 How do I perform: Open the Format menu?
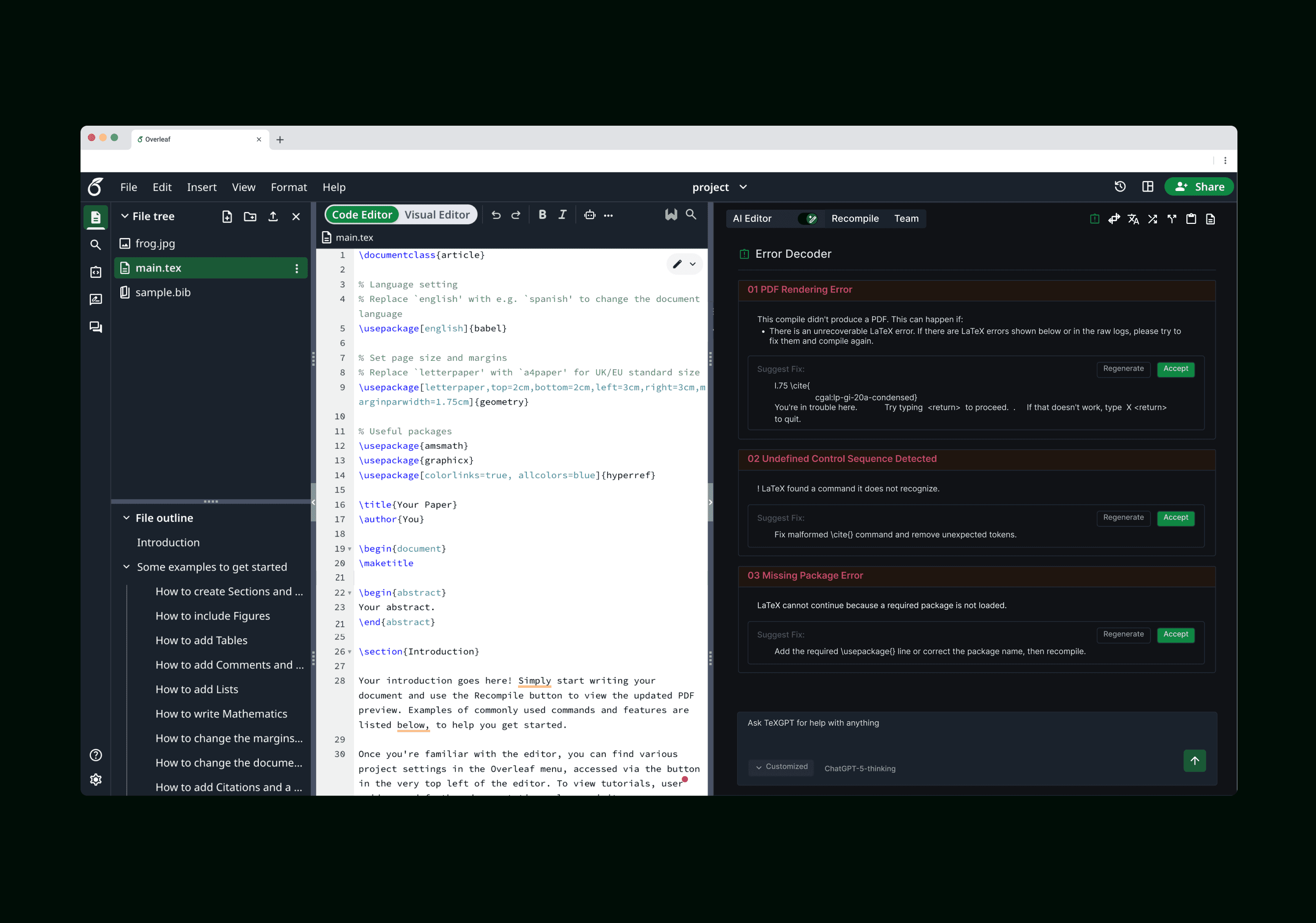[288, 188]
